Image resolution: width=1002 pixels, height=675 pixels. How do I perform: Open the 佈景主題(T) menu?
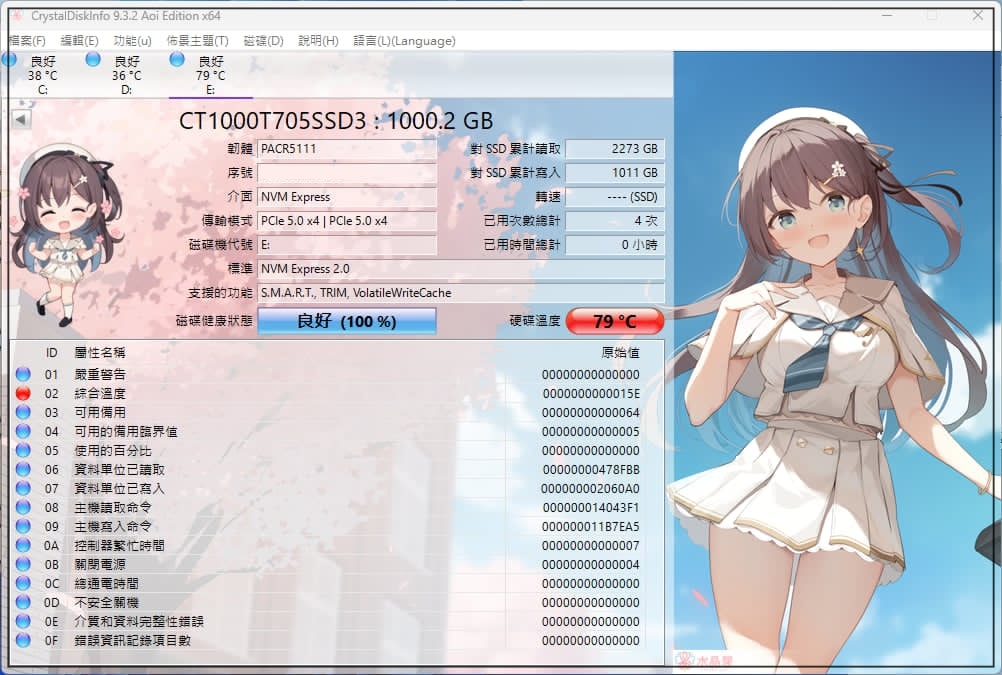pyautogui.click(x=197, y=41)
